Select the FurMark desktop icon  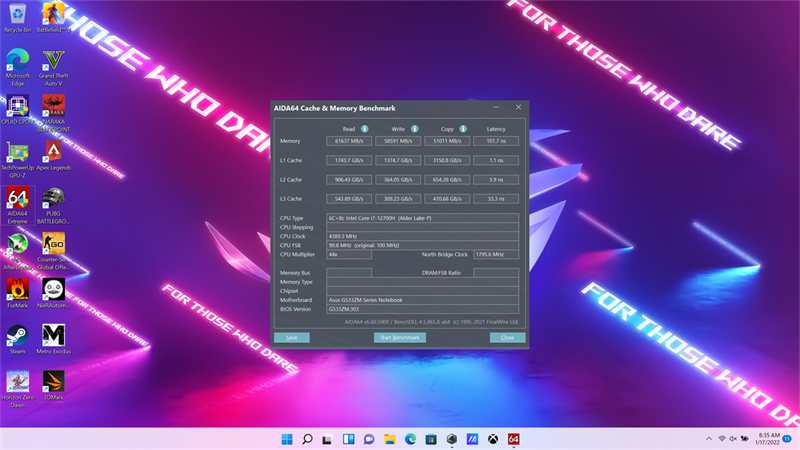[x=17, y=289]
